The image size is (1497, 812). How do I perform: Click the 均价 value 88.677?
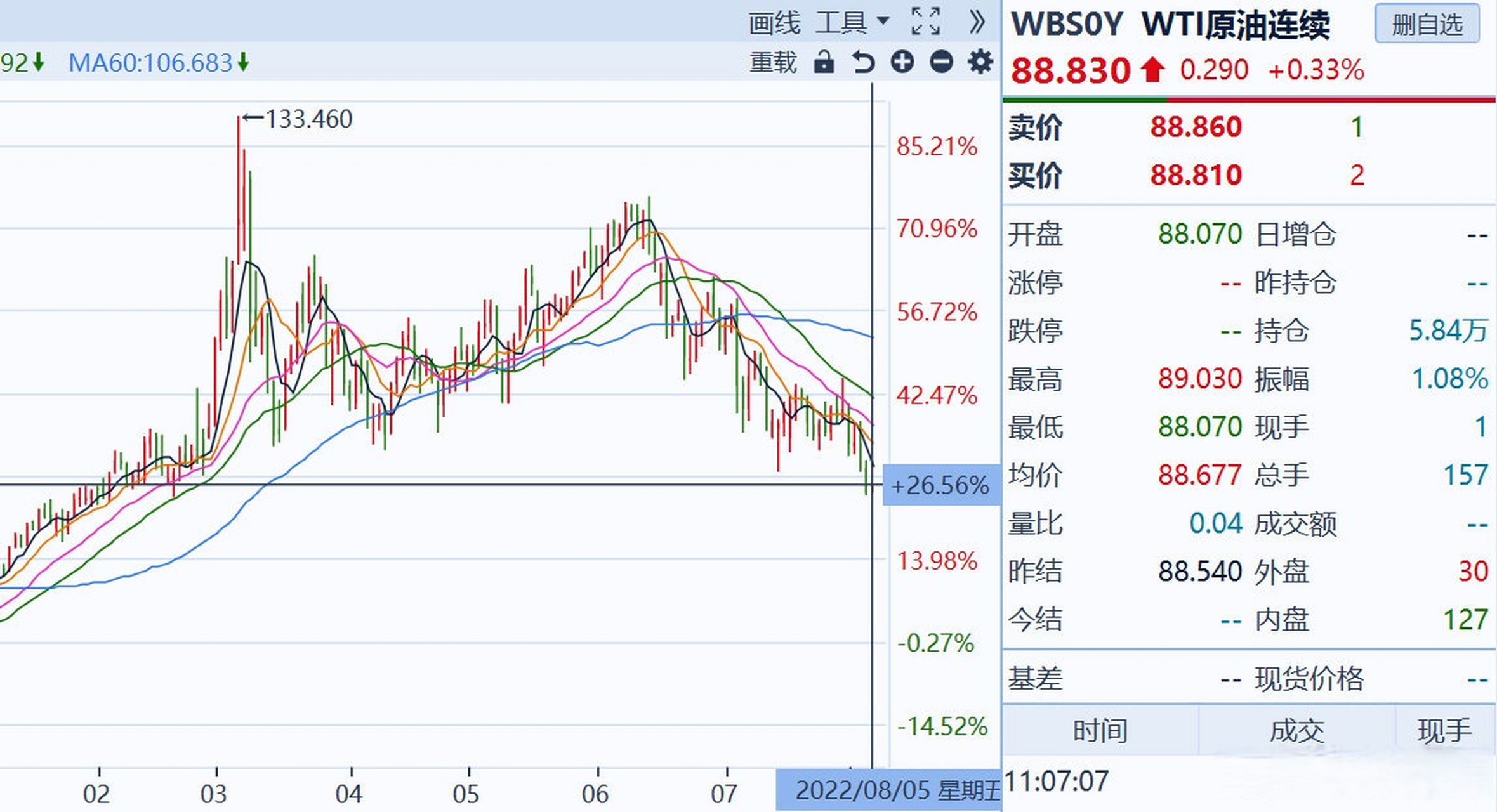tap(1199, 475)
